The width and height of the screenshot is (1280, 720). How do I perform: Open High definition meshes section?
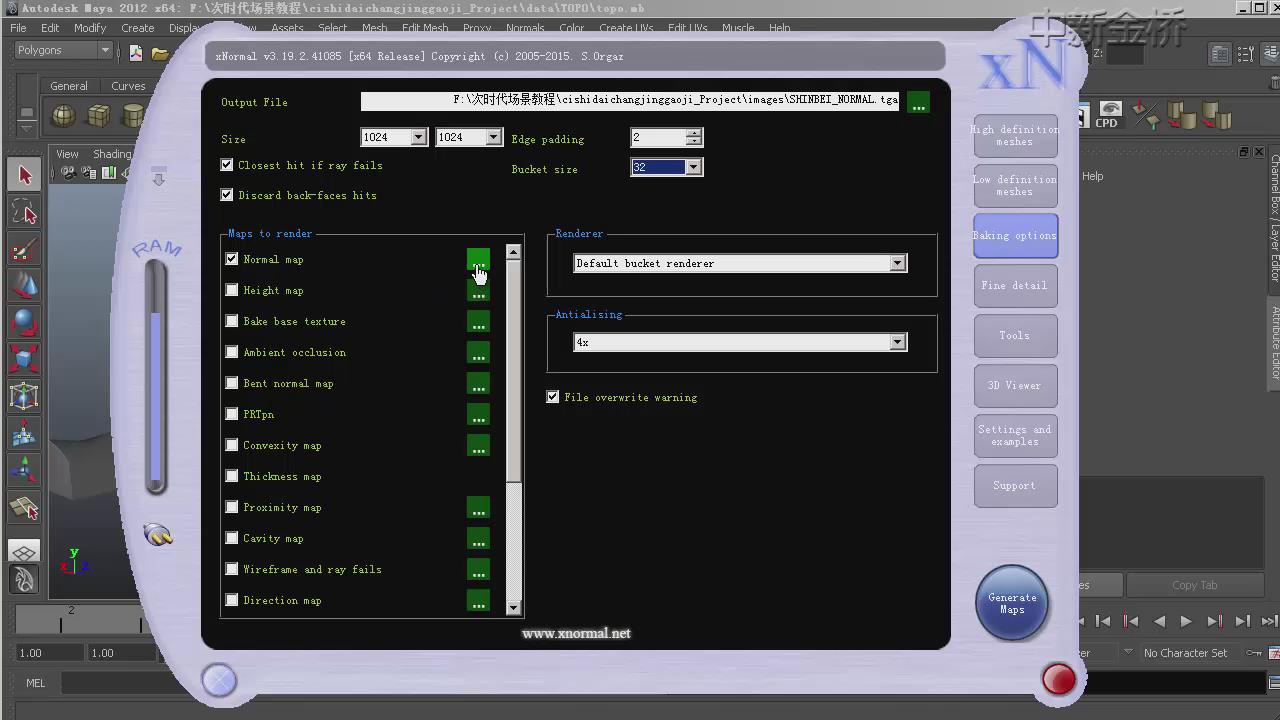click(1015, 136)
